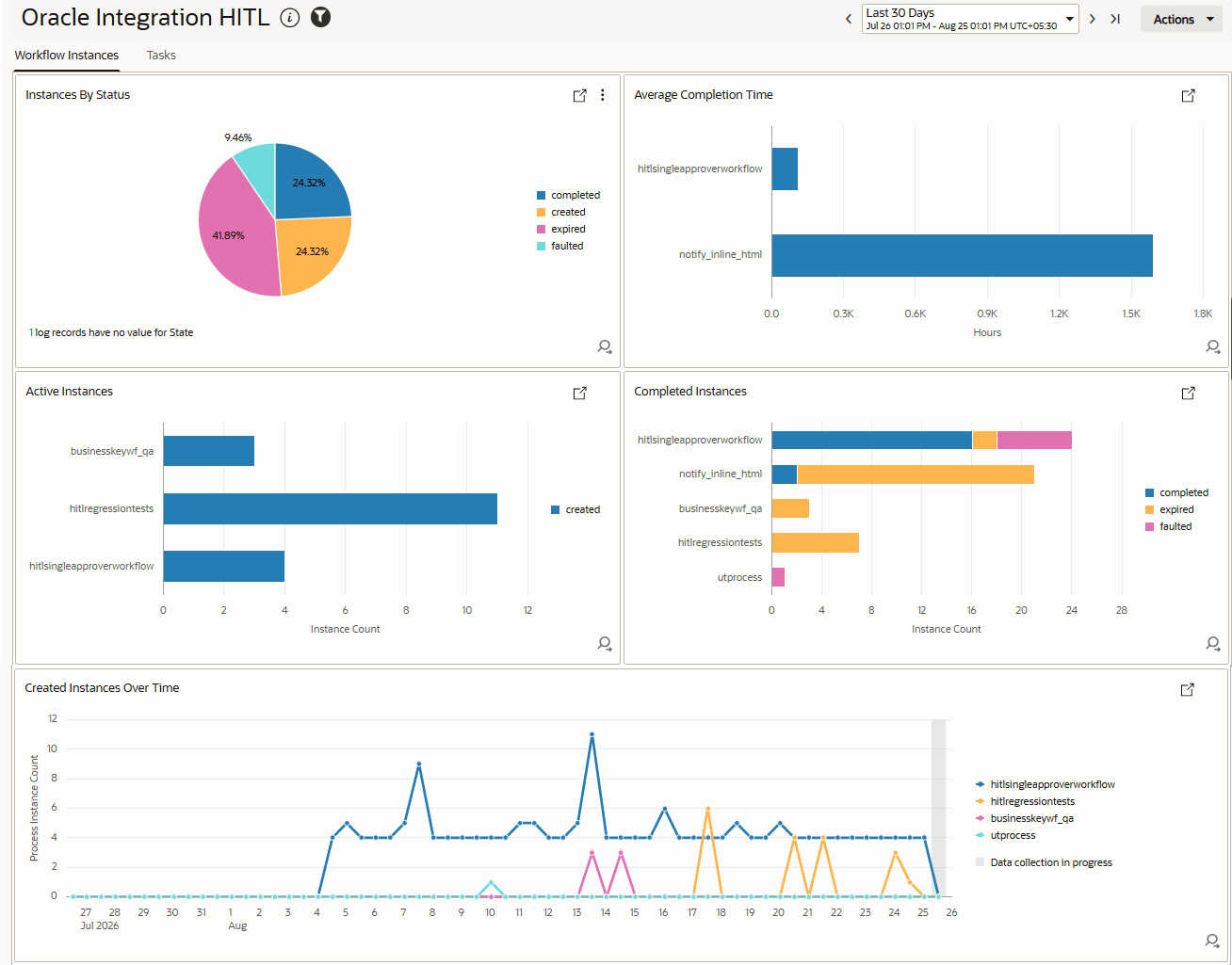The height and width of the screenshot is (965, 1232).
Task: Click the peak point of 9 on Aug 7
Action: click(418, 764)
